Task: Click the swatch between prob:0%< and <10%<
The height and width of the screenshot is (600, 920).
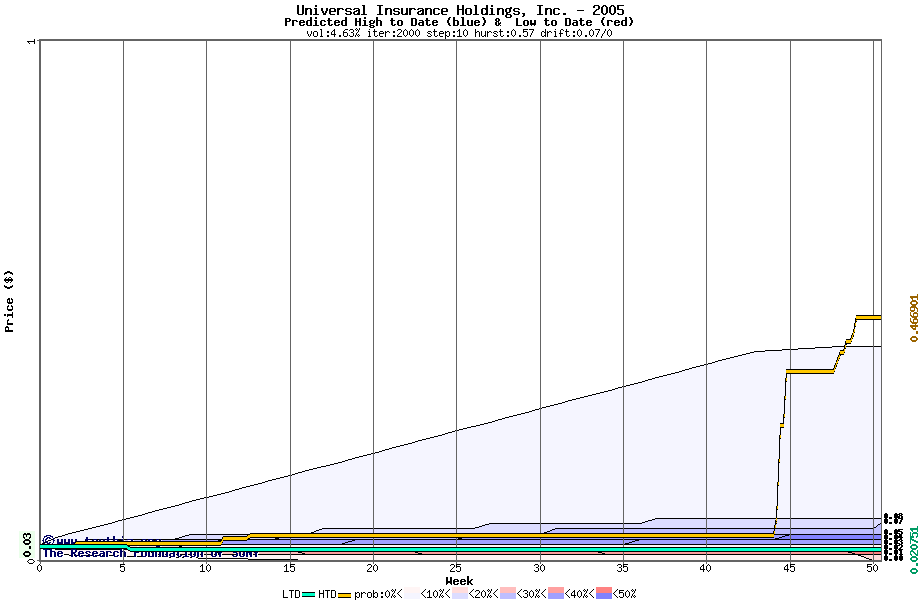Action: [x=411, y=593]
